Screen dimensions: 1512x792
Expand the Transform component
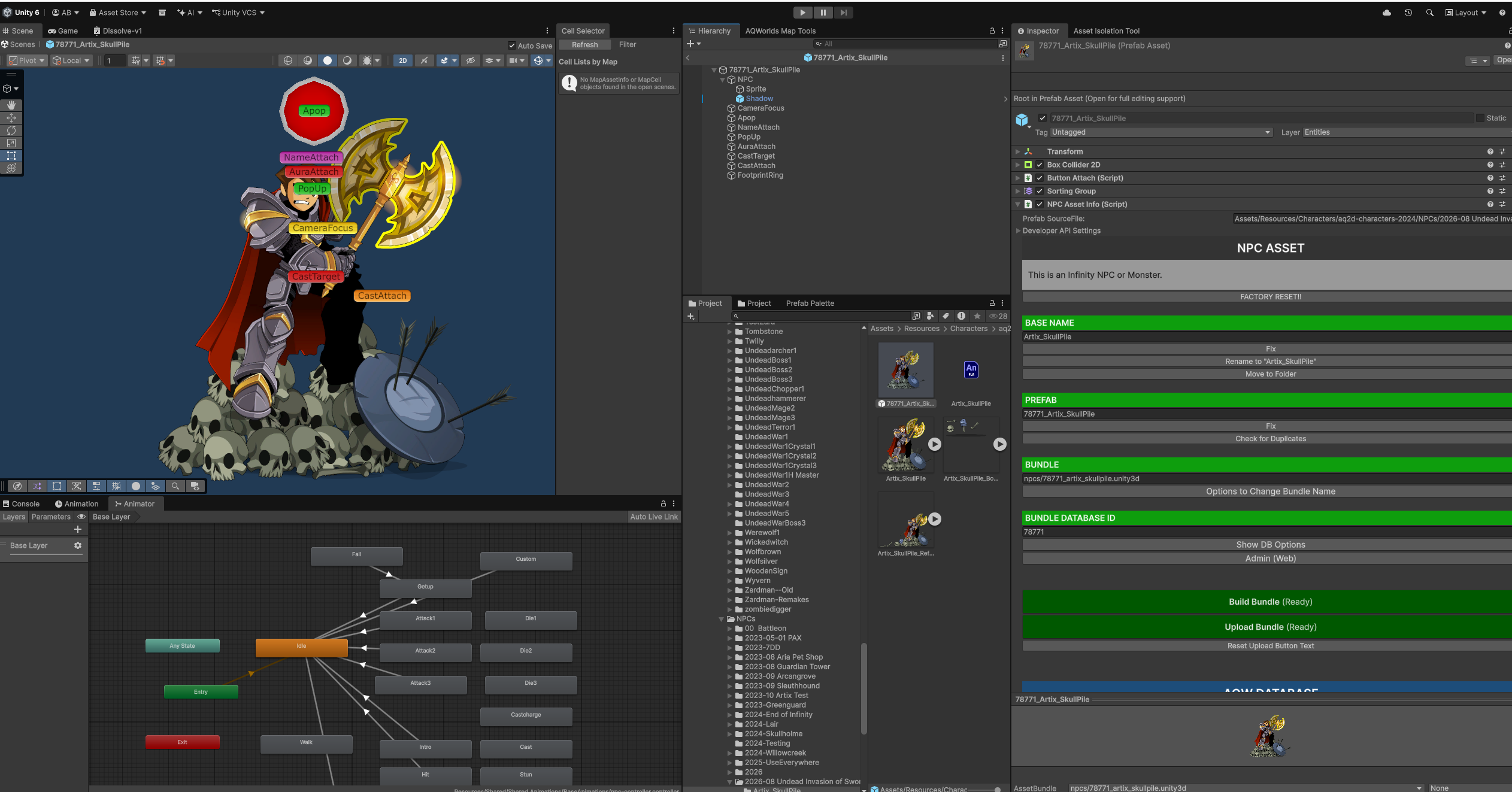click(1017, 151)
